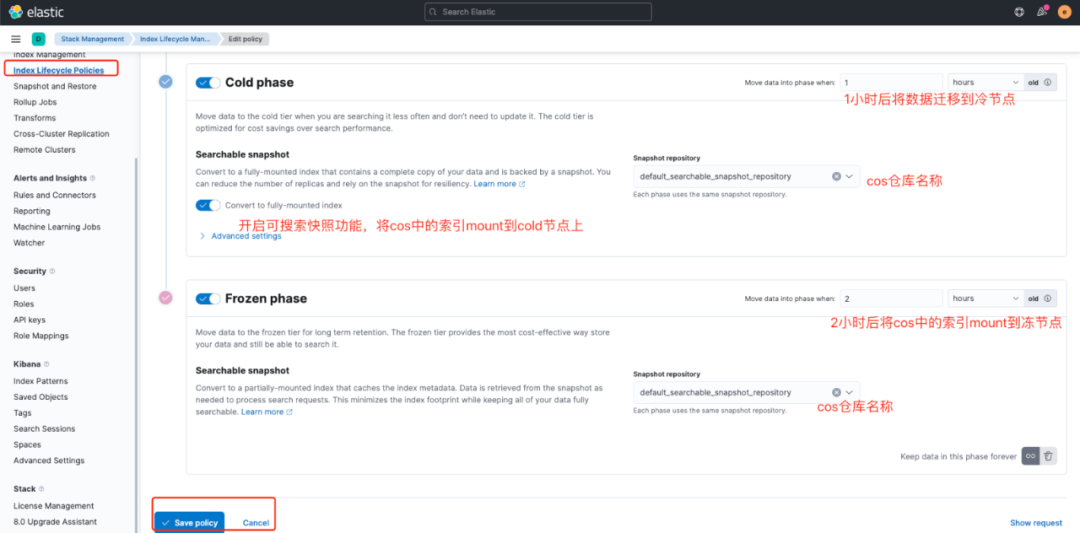
Task: Click the user avatar in top-right
Action: pos(1064,12)
